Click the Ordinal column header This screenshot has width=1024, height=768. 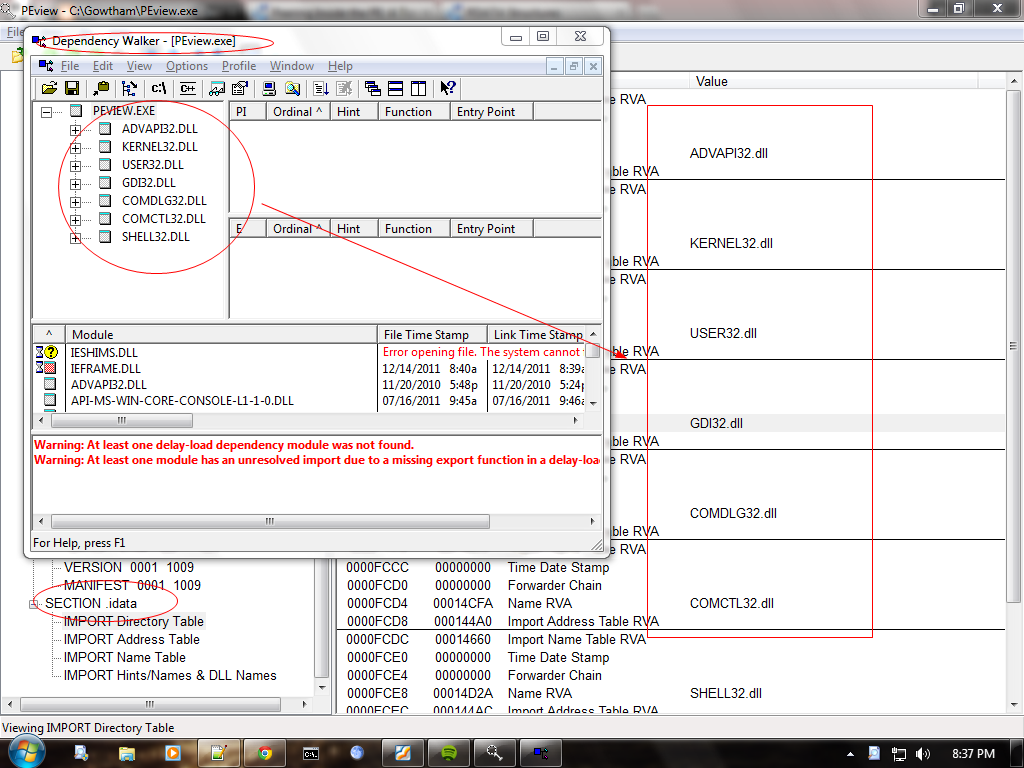tap(297, 111)
